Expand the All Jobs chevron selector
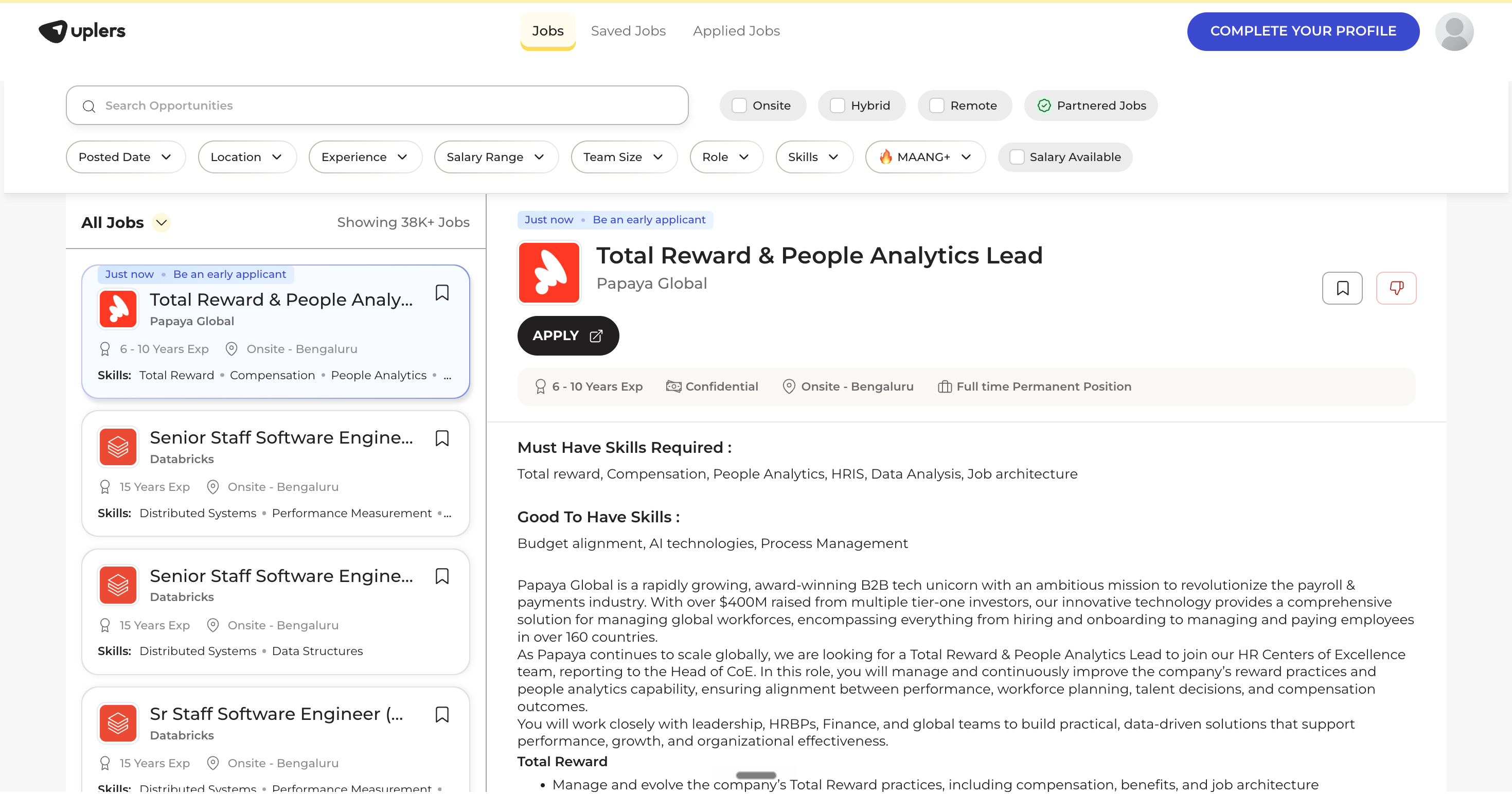 [x=162, y=223]
